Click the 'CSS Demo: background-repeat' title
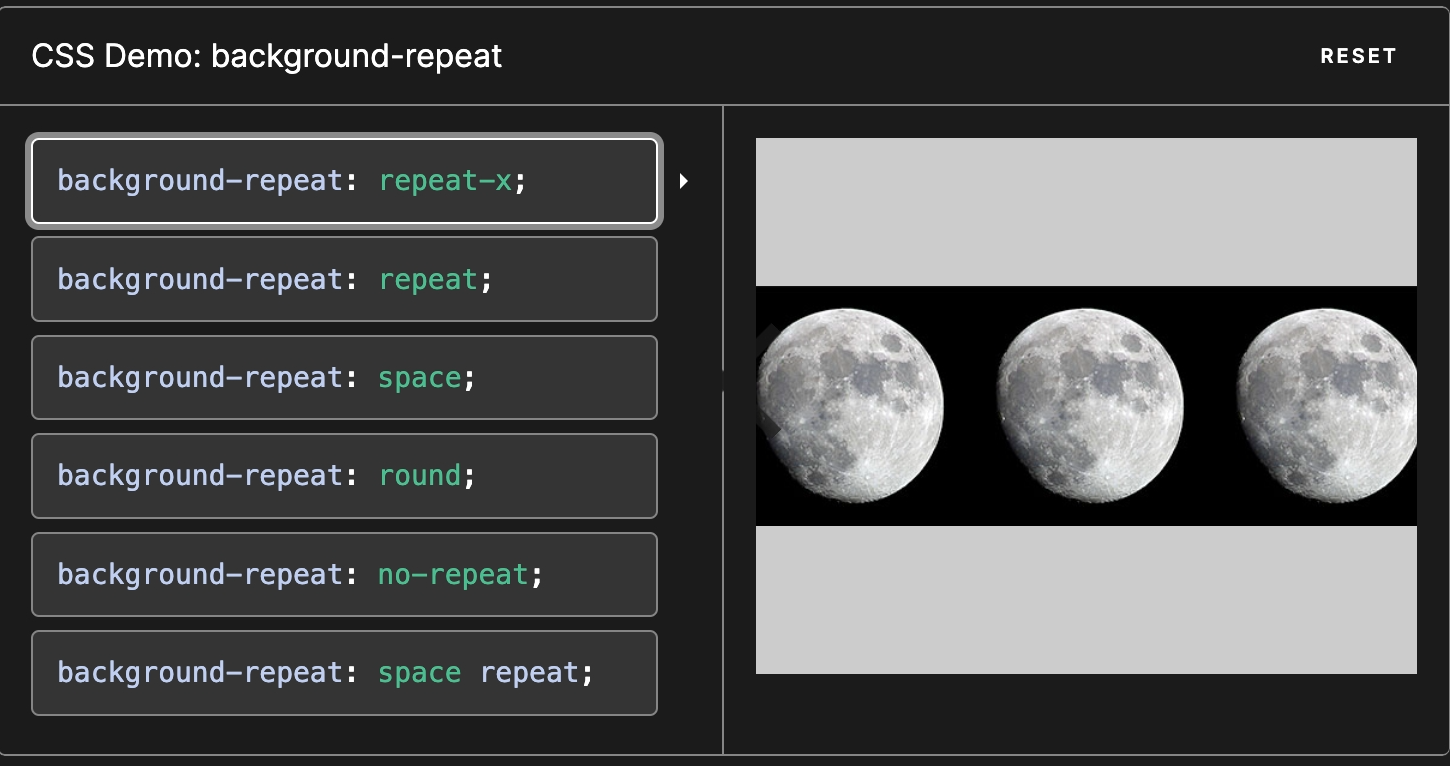 click(x=267, y=56)
